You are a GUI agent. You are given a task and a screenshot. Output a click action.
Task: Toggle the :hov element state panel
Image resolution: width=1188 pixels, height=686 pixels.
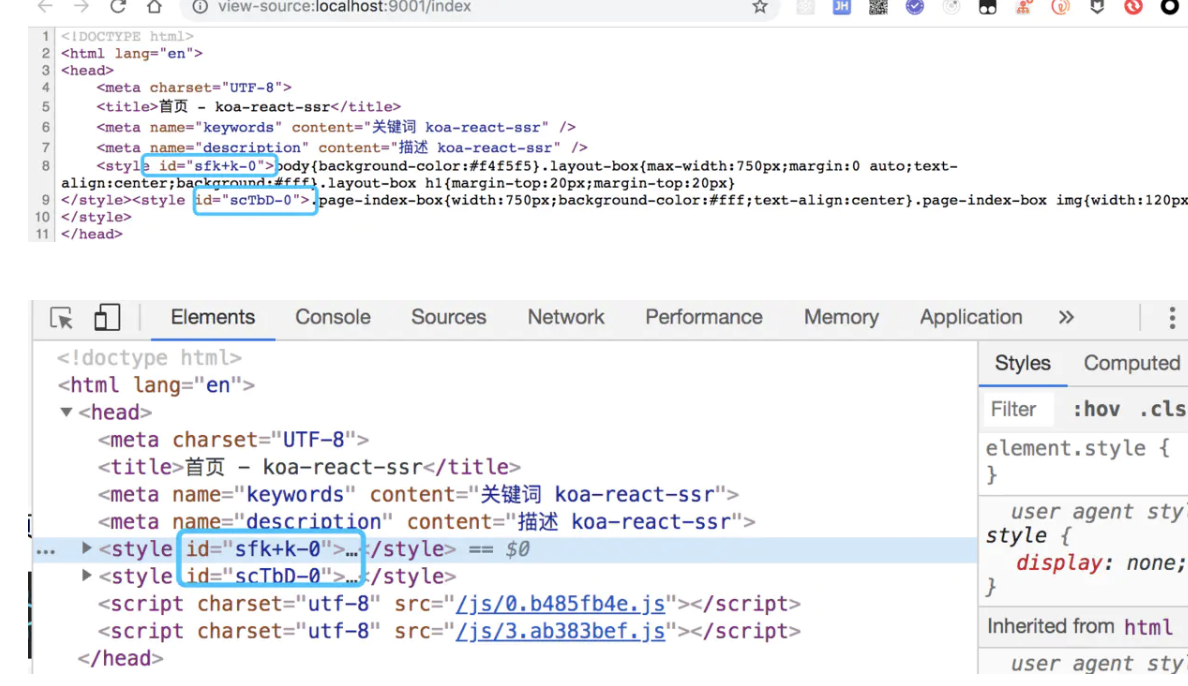[1096, 409]
